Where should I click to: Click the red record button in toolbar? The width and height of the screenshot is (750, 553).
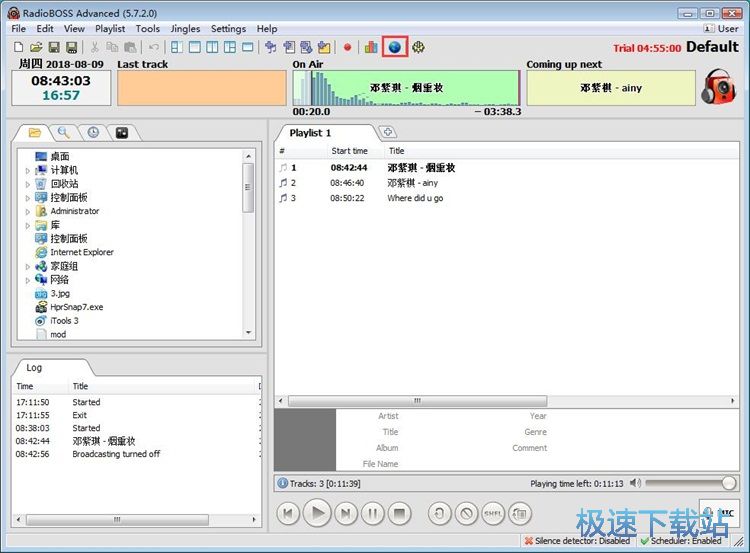pos(348,47)
